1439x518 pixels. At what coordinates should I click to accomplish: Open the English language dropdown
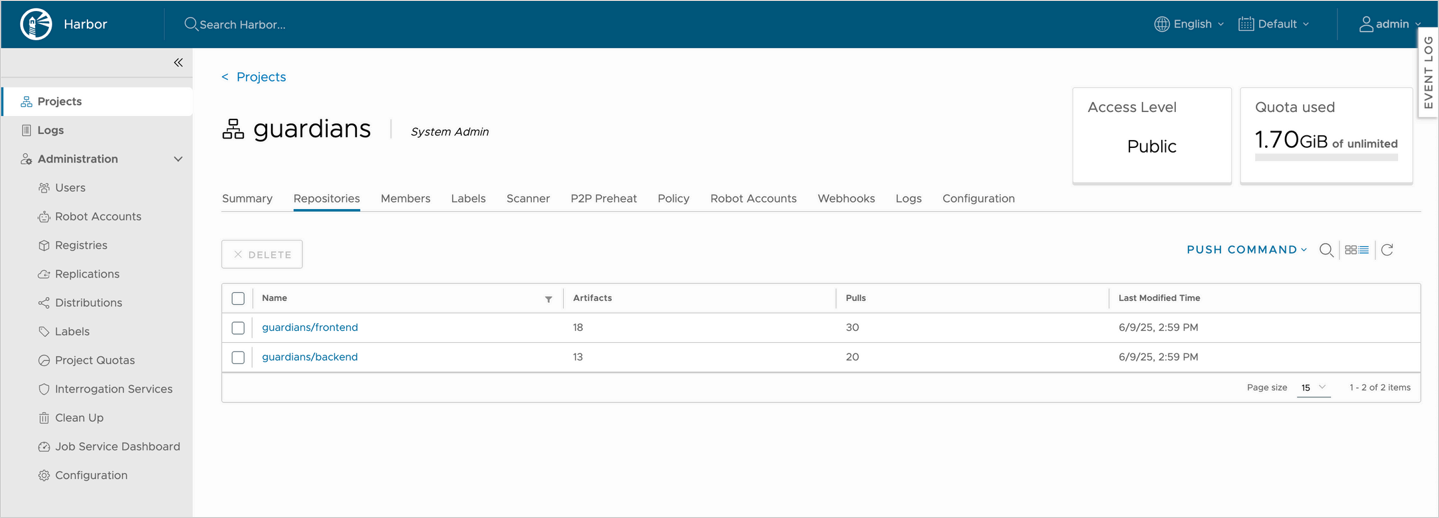tap(1189, 24)
